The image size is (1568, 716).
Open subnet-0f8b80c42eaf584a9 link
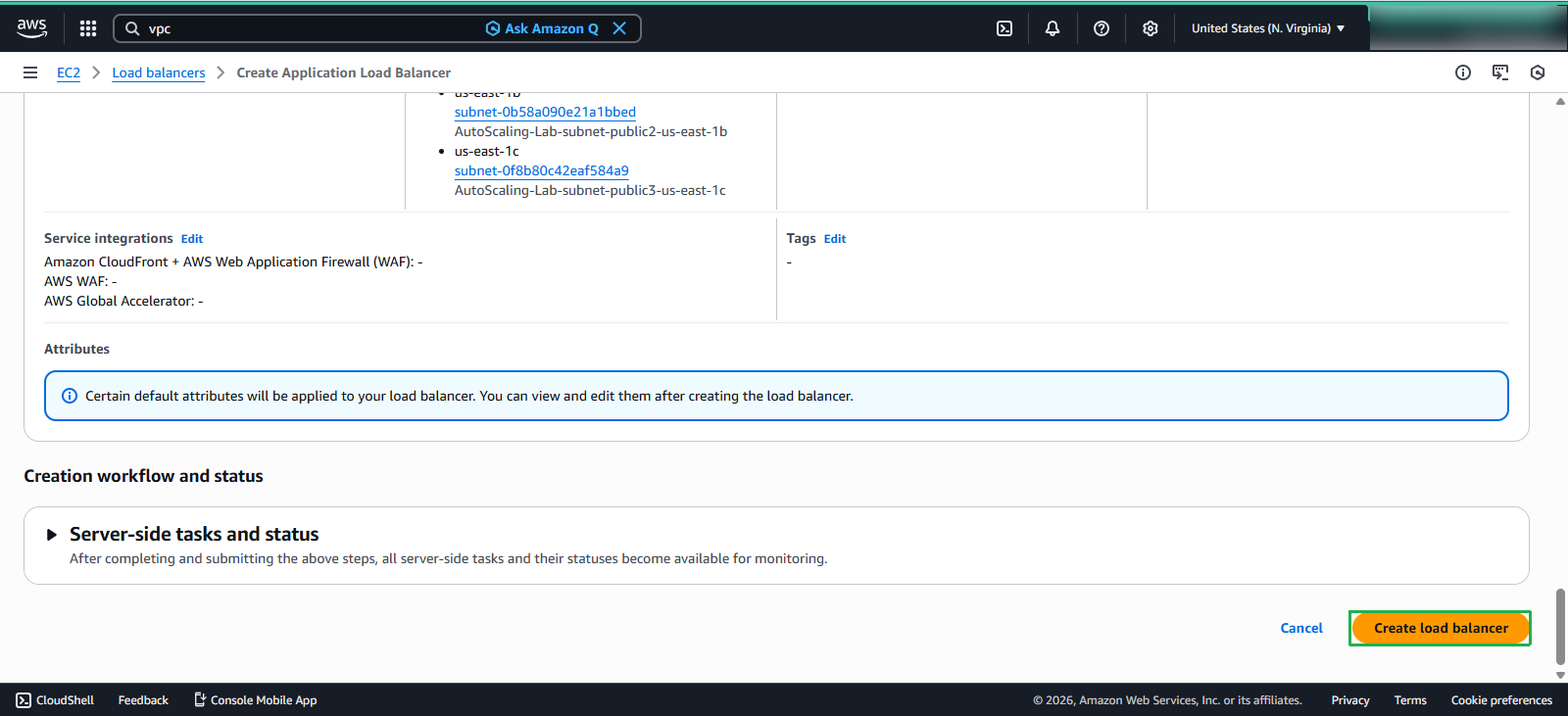[x=542, y=170]
